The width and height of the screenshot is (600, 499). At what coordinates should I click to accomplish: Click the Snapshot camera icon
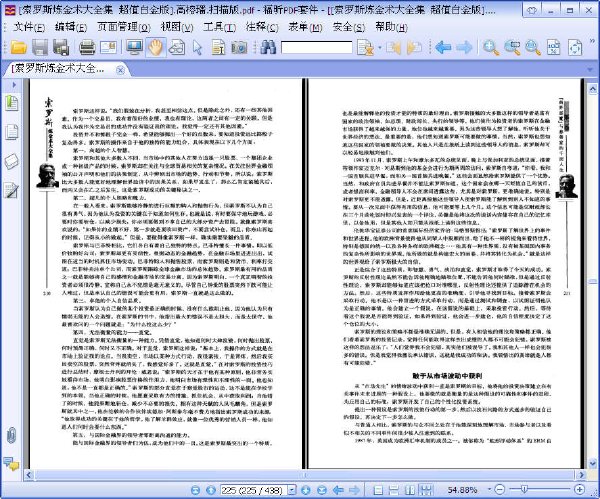pos(239,48)
